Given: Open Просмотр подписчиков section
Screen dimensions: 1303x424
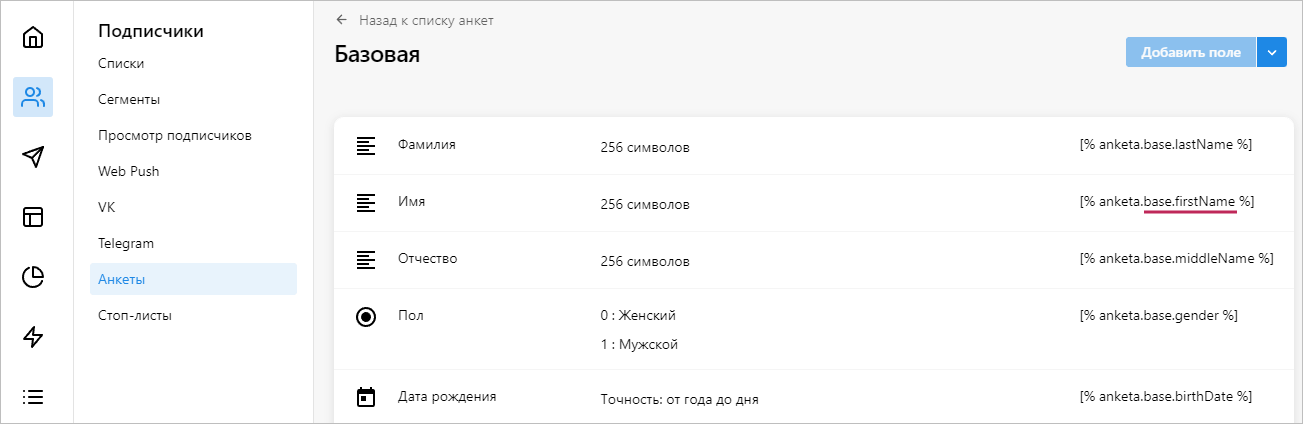Looking at the screenshot, I should tap(174, 135).
